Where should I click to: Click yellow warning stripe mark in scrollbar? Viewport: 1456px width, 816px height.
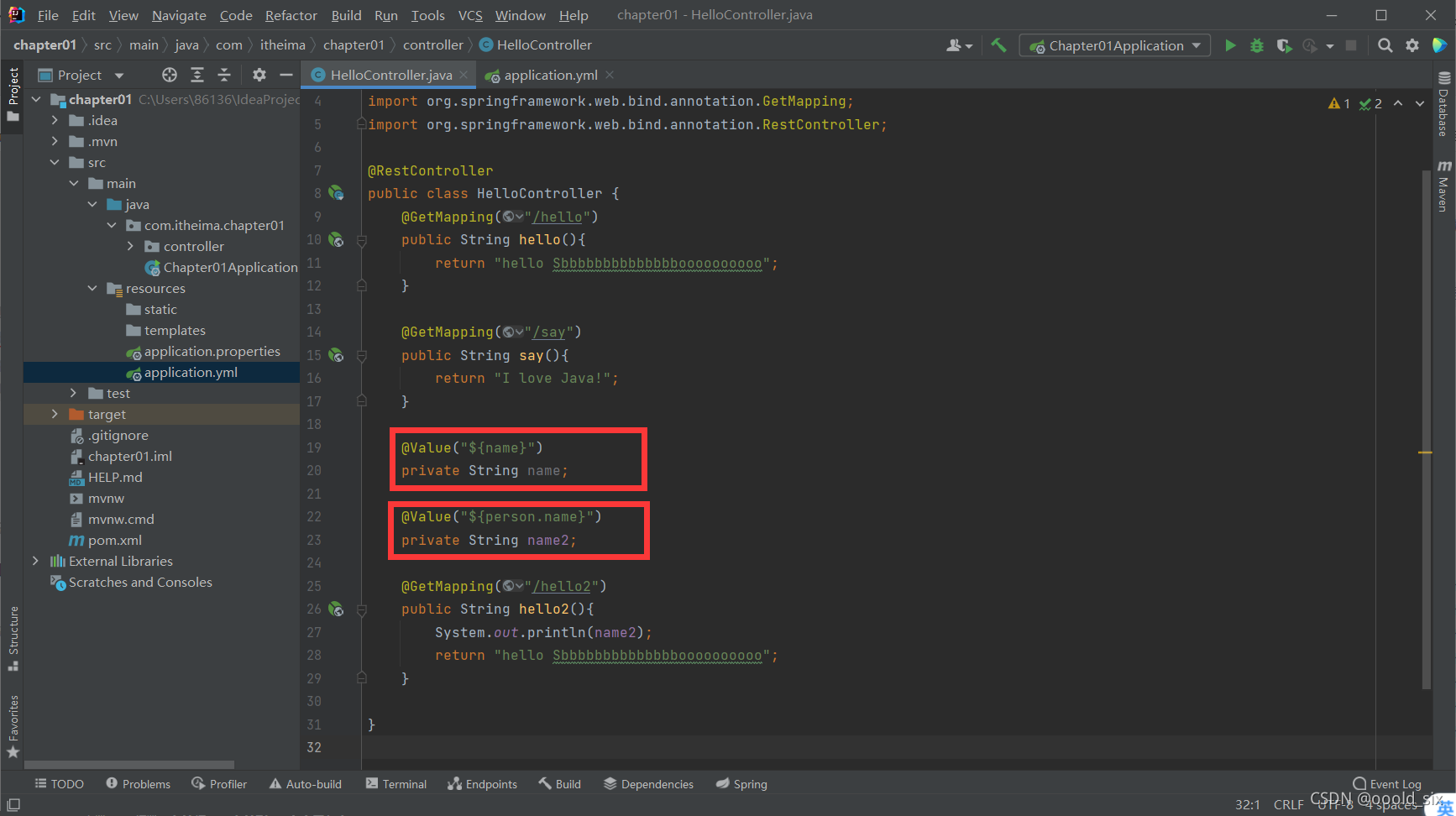pyautogui.click(x=1425, y=452)
